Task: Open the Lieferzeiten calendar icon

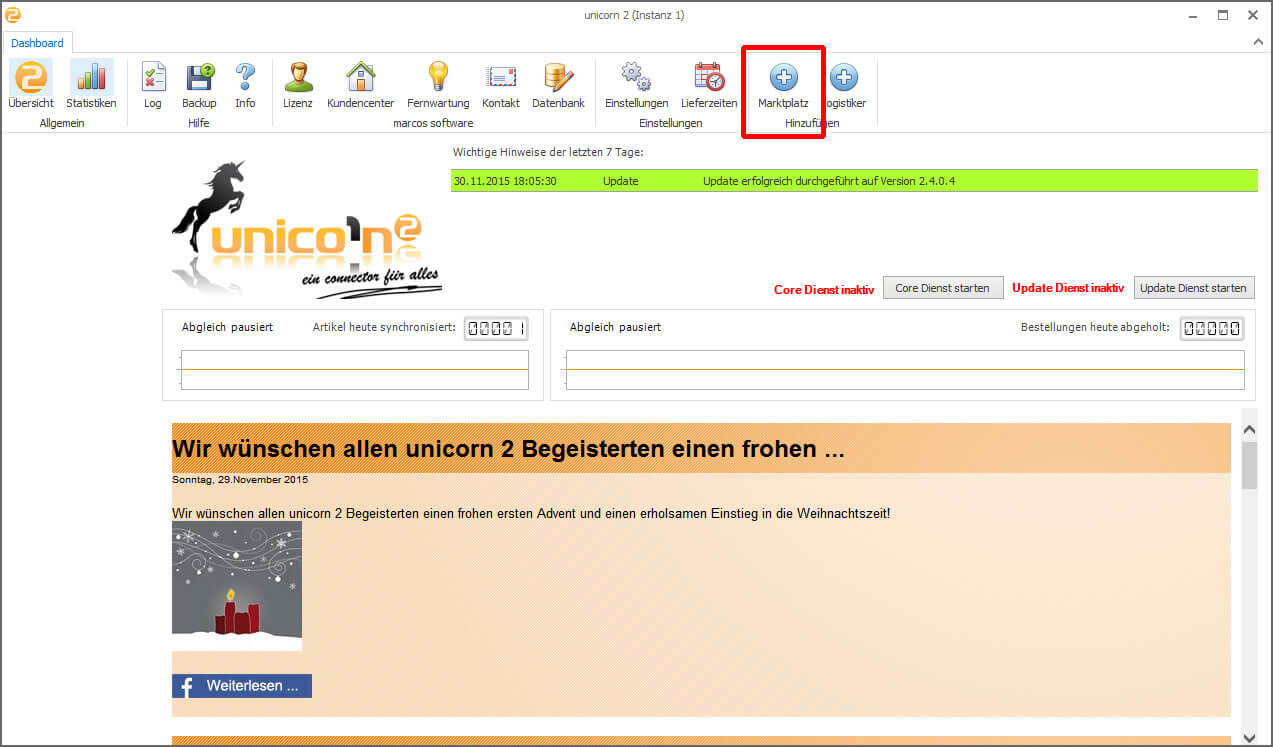Action: coord(709,78)
